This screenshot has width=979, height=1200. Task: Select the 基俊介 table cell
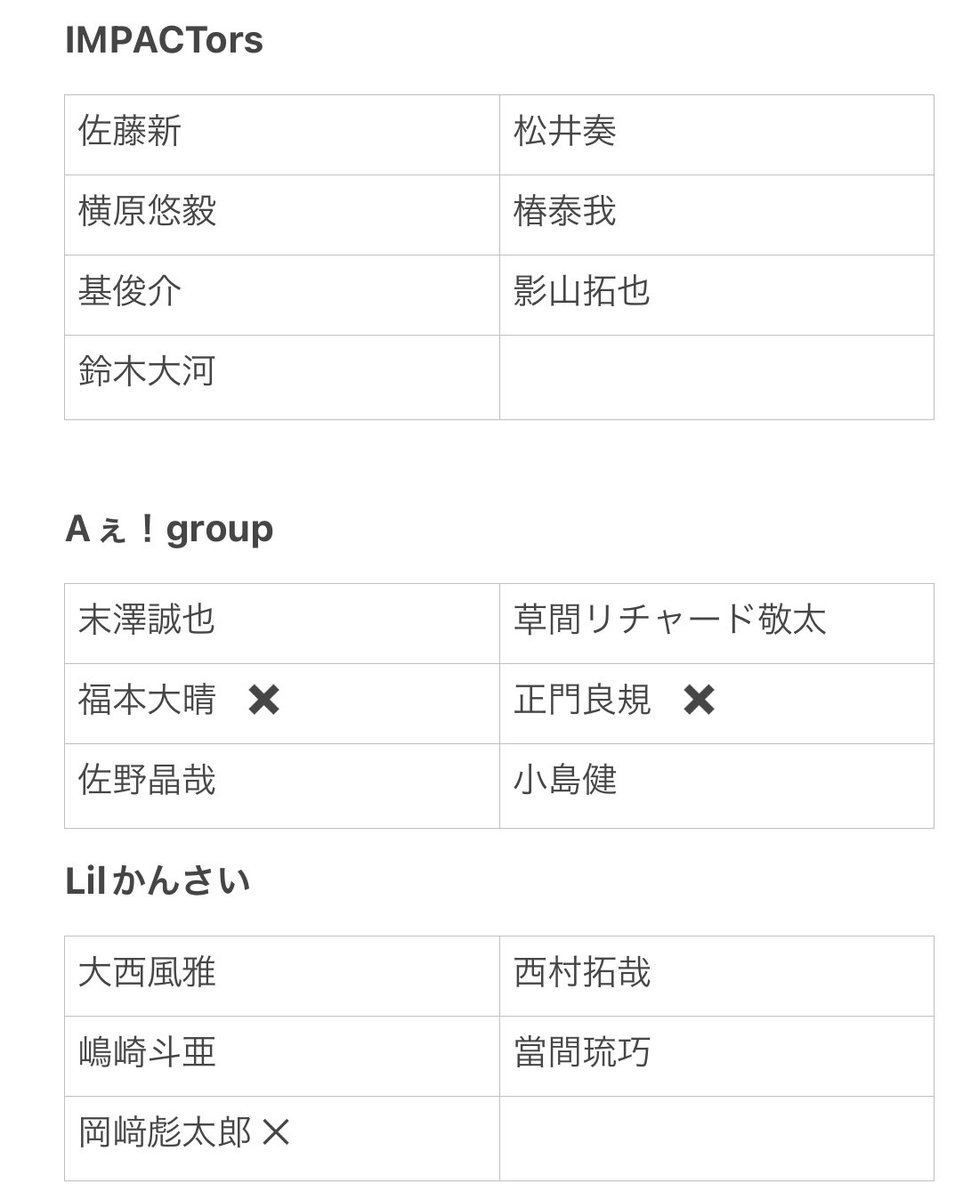pyautogui.click(x=282, y=295)
